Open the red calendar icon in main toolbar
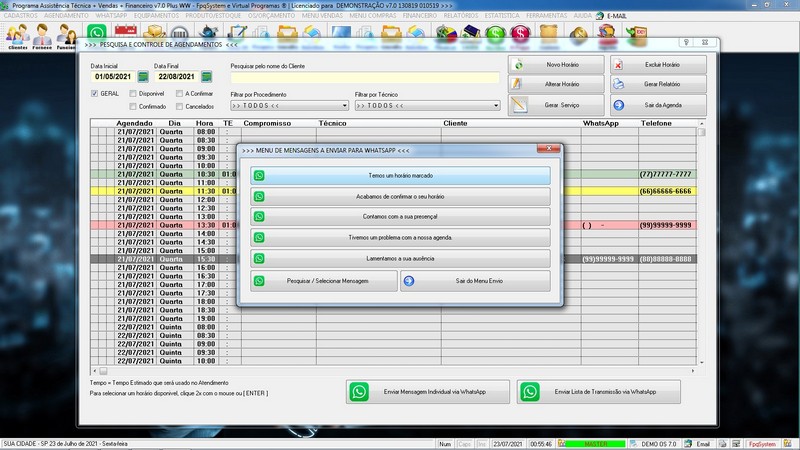Image resolution: width=800 pixels, height=450 pixels. (x=126, y=32)
